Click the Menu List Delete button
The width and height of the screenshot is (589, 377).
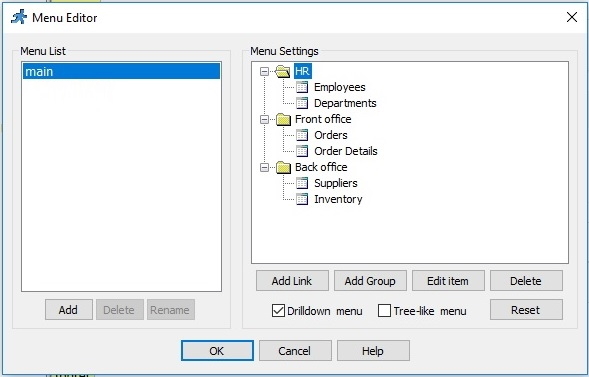(120, 310)
